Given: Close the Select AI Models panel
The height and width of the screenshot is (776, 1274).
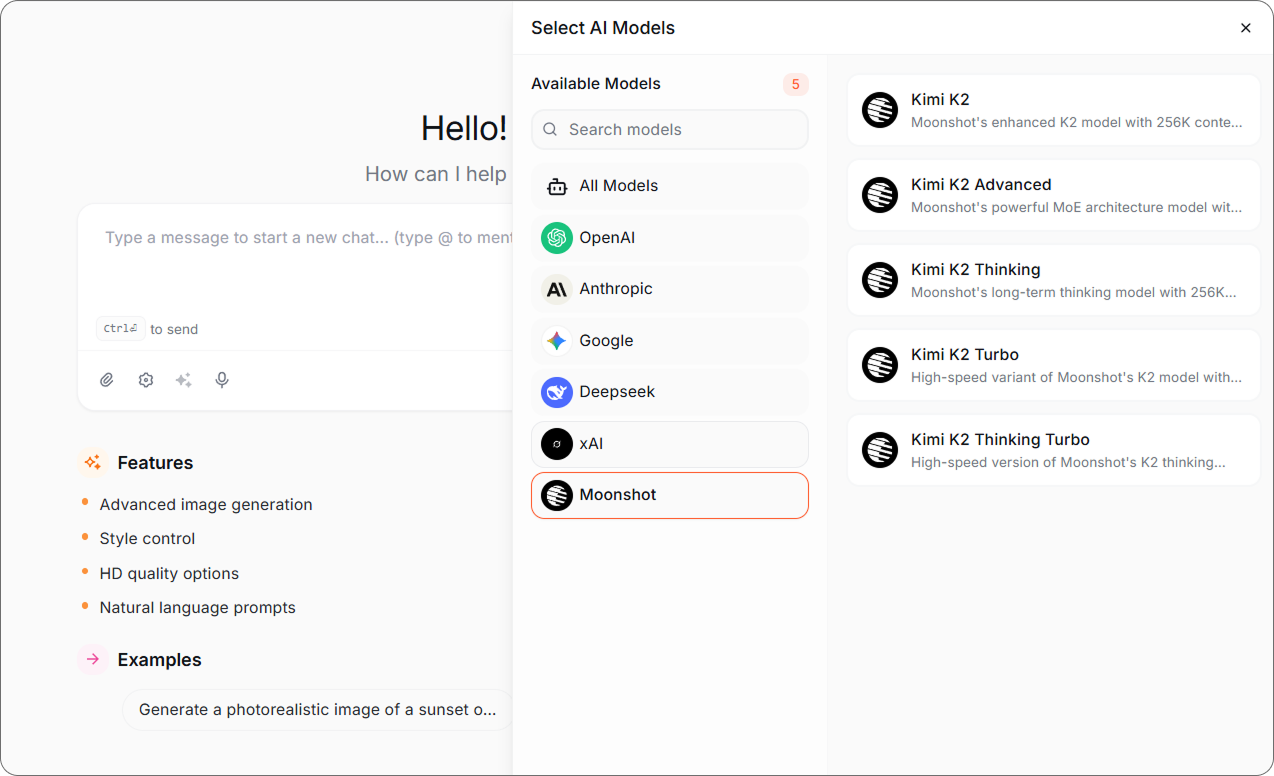Looking at the screenshot, I should point(1245,28).
